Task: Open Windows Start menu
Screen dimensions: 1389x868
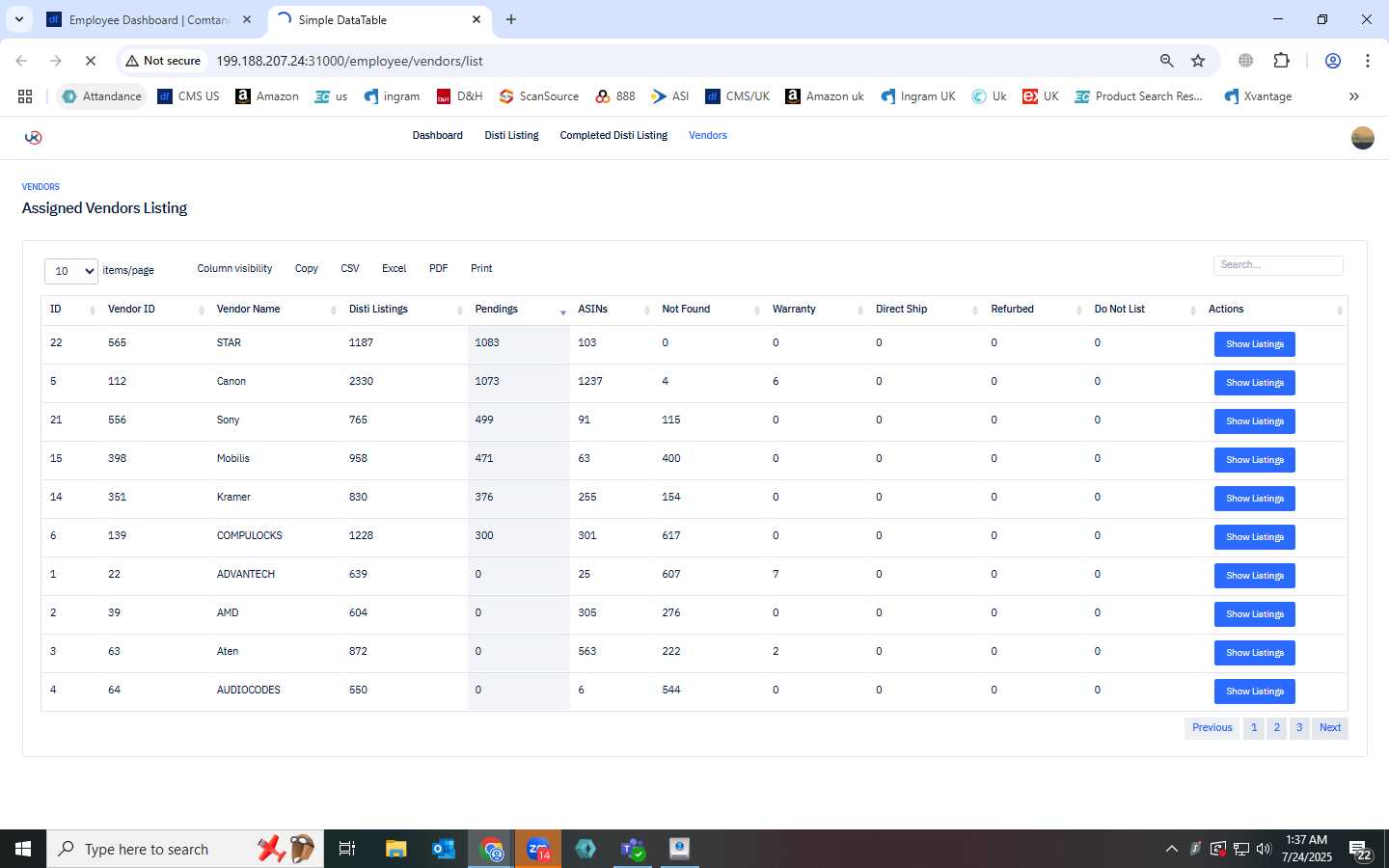Action: tap(23, 849)
